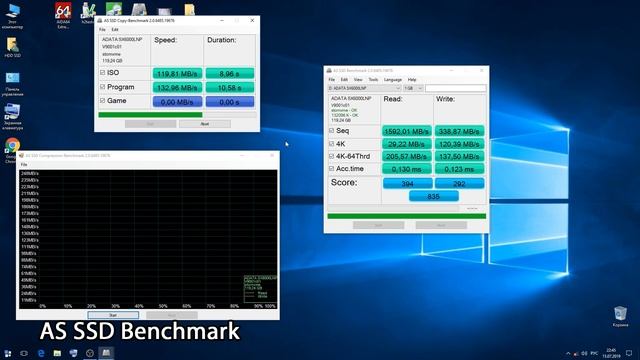Click the ISO speed value 119,81 MB/s
Screen dimensions: 640x360
pos(177,73)
